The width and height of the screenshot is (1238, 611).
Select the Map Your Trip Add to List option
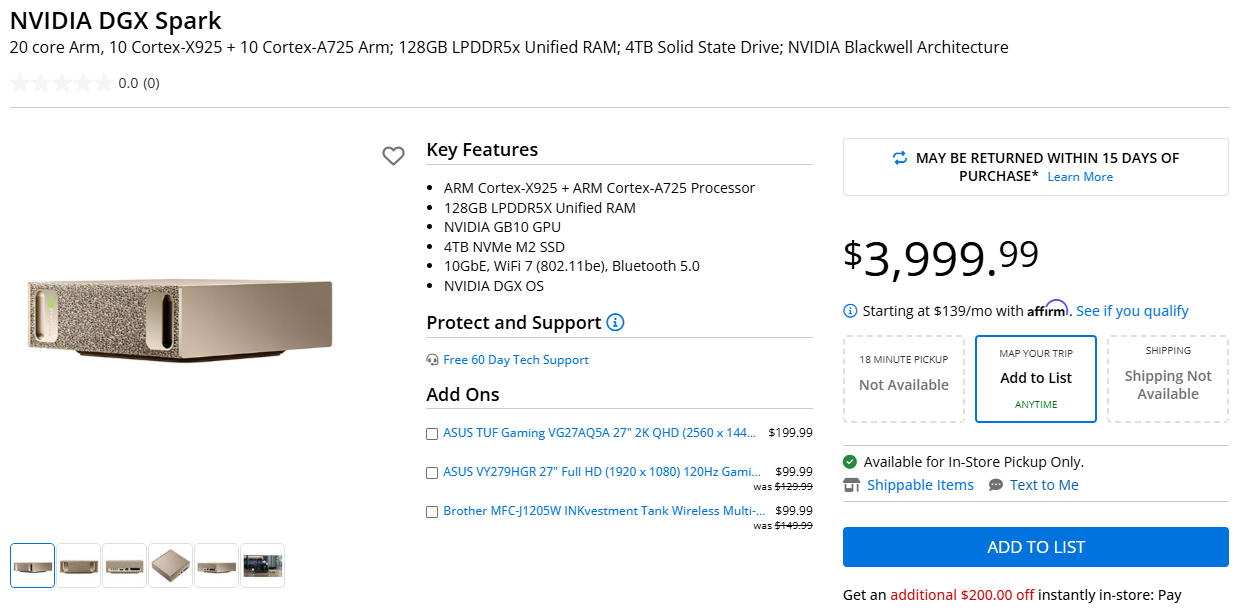point(1036,379)
